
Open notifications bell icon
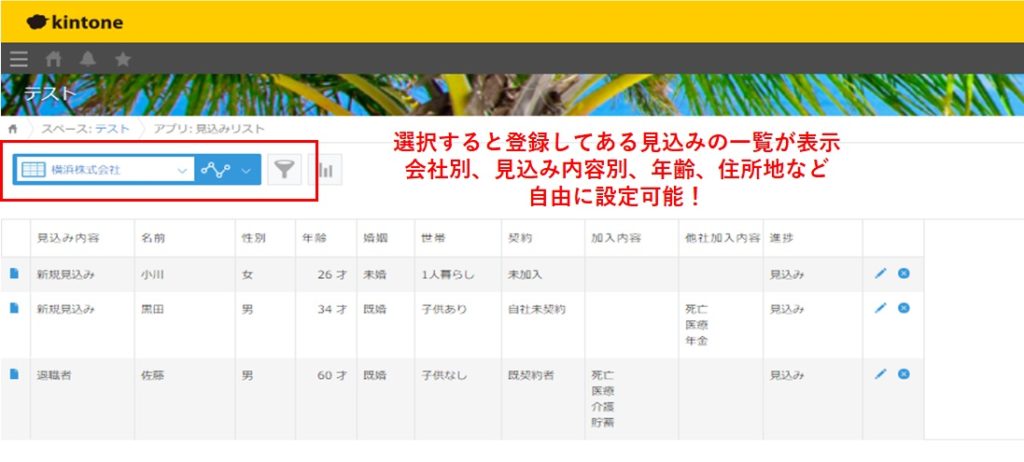(88, 59)
